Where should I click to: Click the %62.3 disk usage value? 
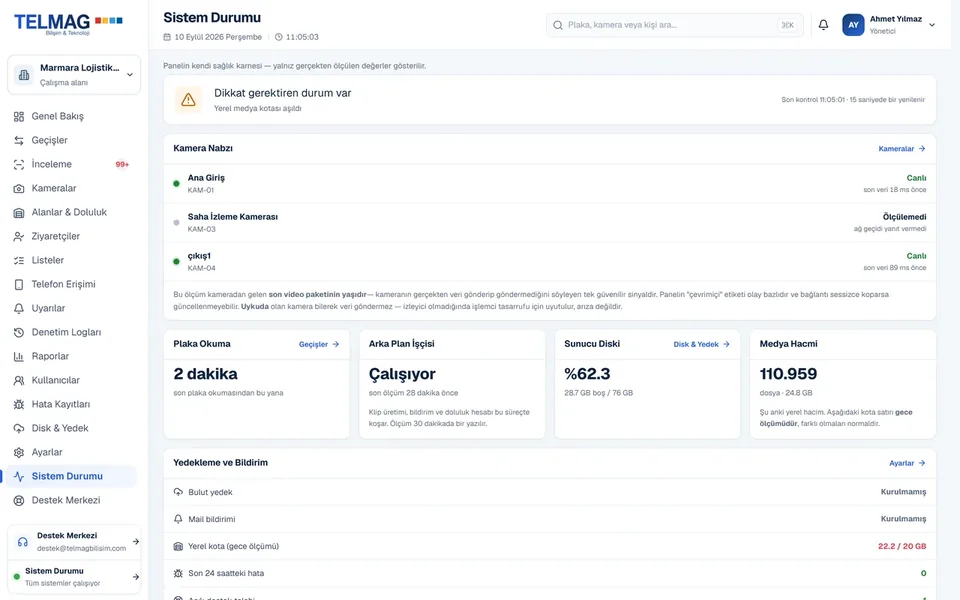(587, 374)
